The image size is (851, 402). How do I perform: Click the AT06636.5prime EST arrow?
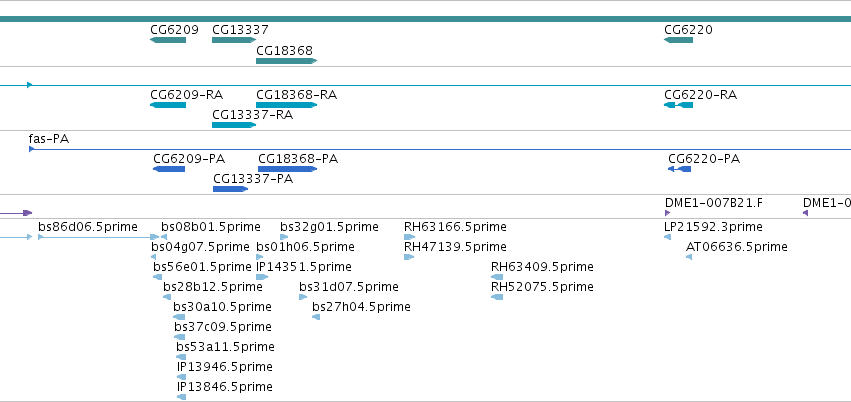(689, 257)
